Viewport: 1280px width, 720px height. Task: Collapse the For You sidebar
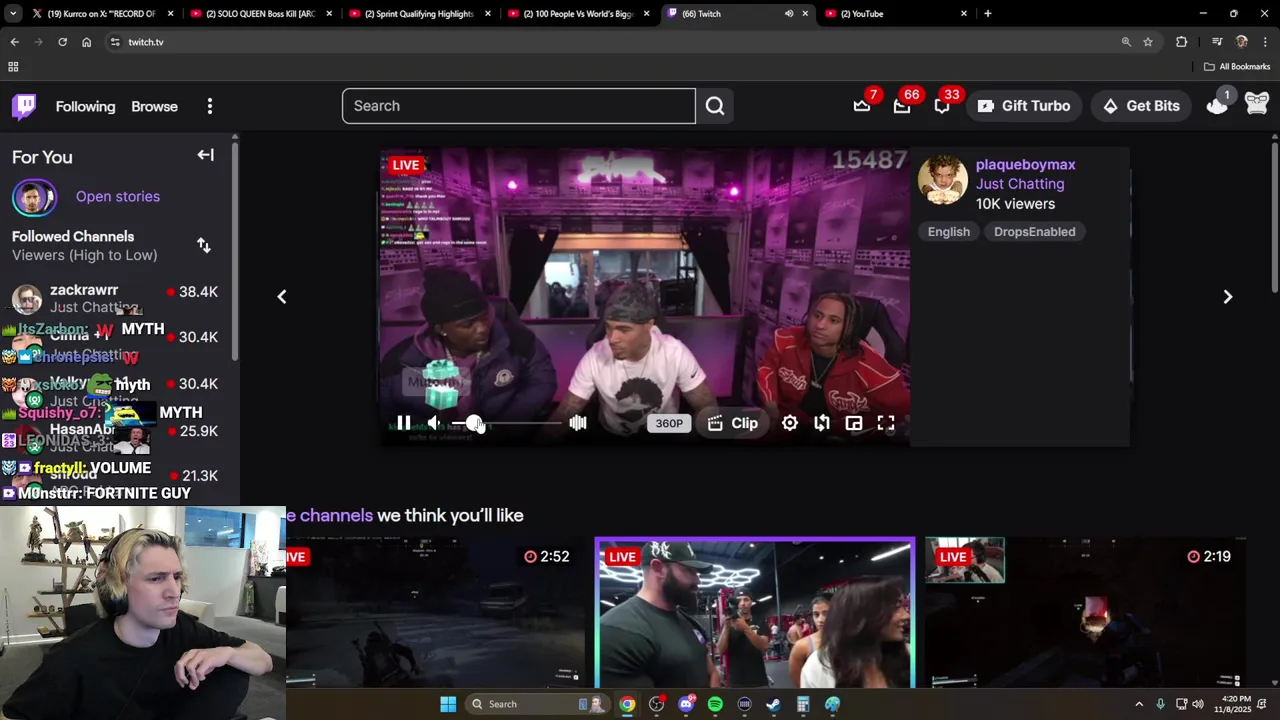[205, 155]
